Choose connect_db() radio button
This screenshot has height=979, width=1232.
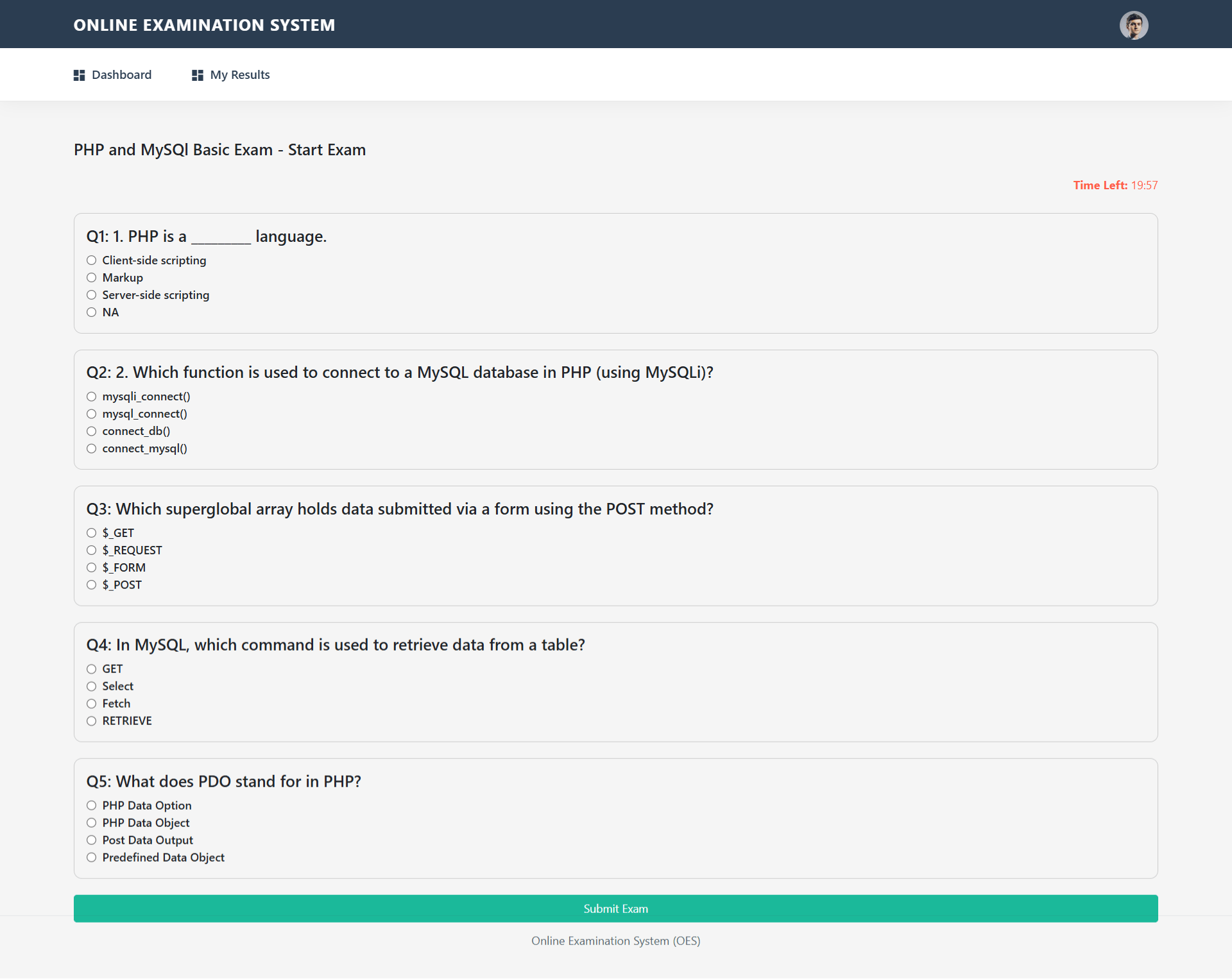pos(92,431)
